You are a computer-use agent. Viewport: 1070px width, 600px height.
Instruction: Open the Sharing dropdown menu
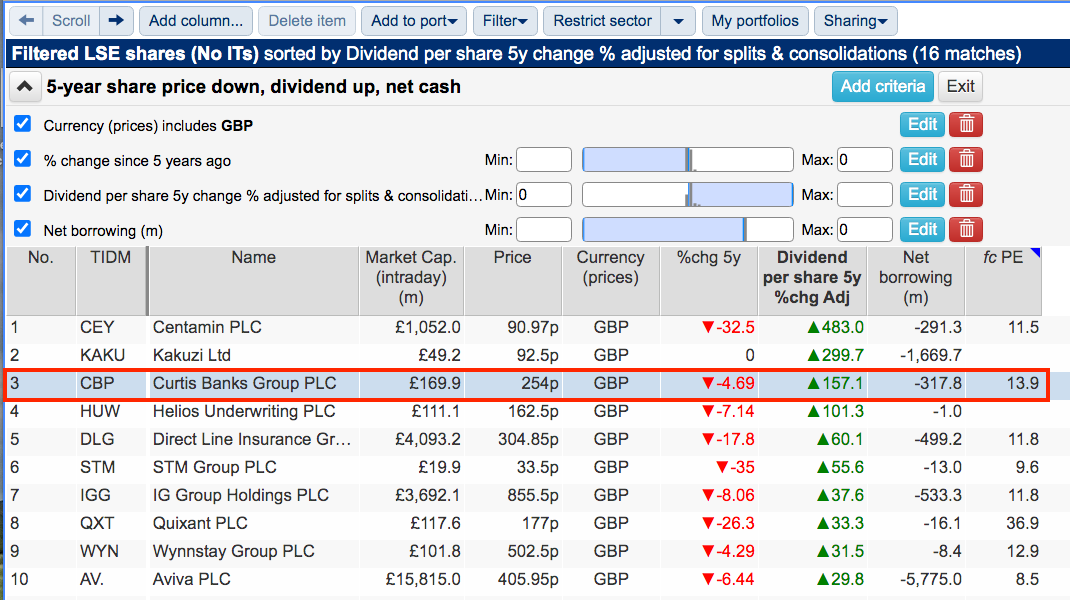click(x=856, y=21)
